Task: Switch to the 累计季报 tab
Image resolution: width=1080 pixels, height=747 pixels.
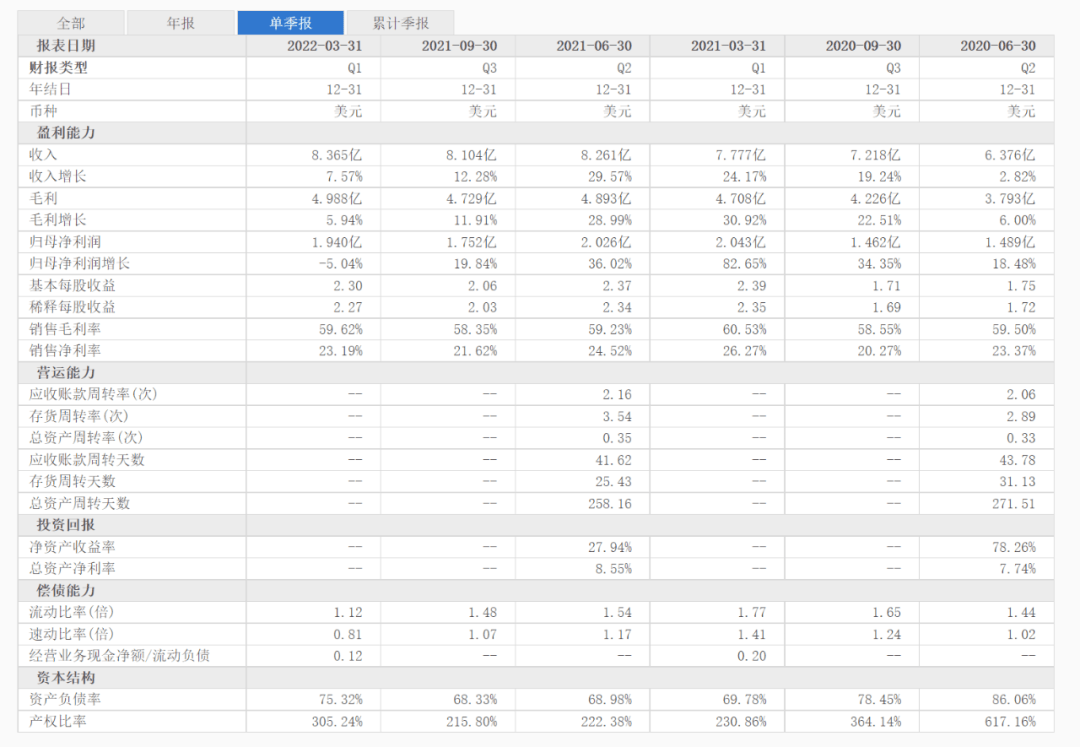Action: pyautogui.click(x=399, y=21)
